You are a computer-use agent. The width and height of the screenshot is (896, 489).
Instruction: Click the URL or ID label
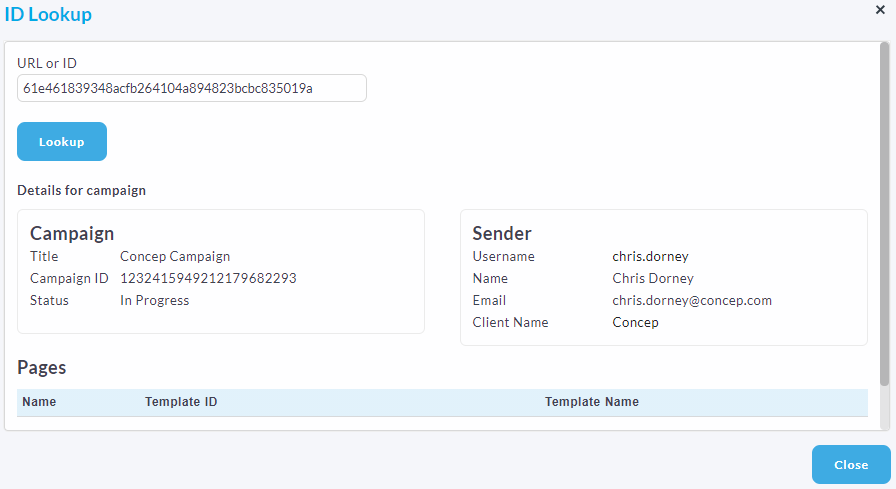tap(47, 63)
